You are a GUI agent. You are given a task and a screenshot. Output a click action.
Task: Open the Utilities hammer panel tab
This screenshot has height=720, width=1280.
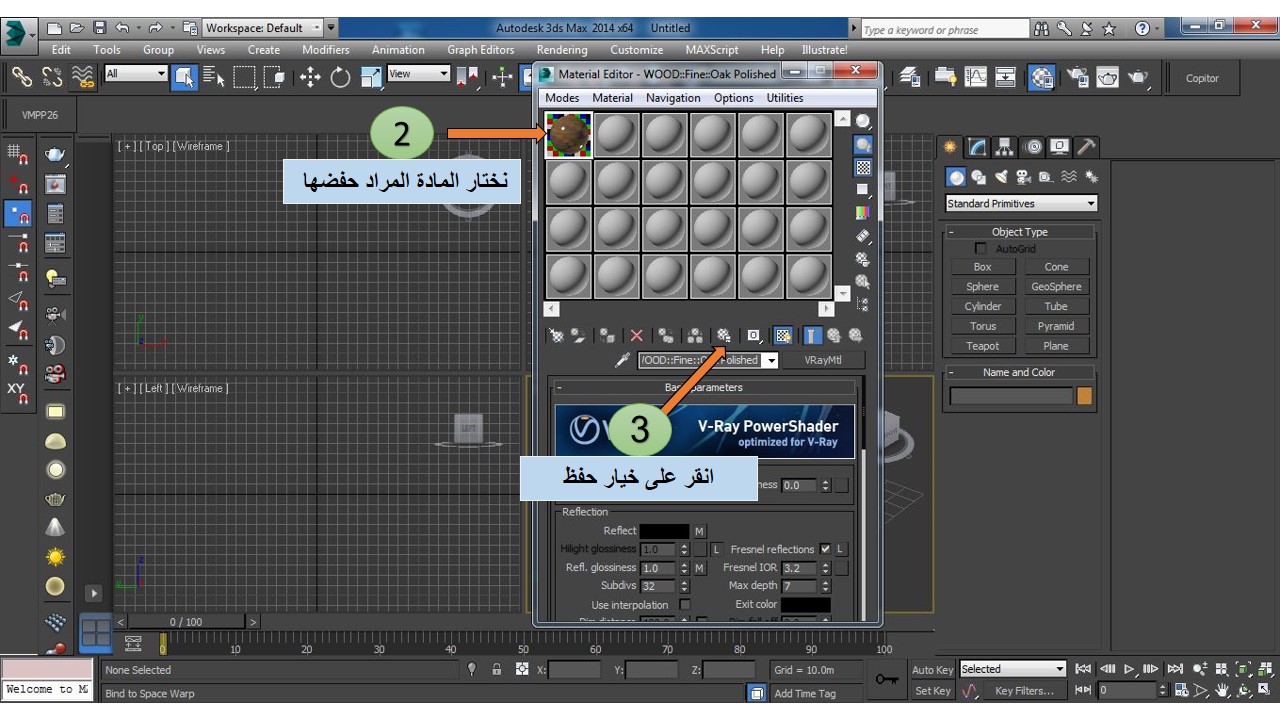pos(1085,147)
